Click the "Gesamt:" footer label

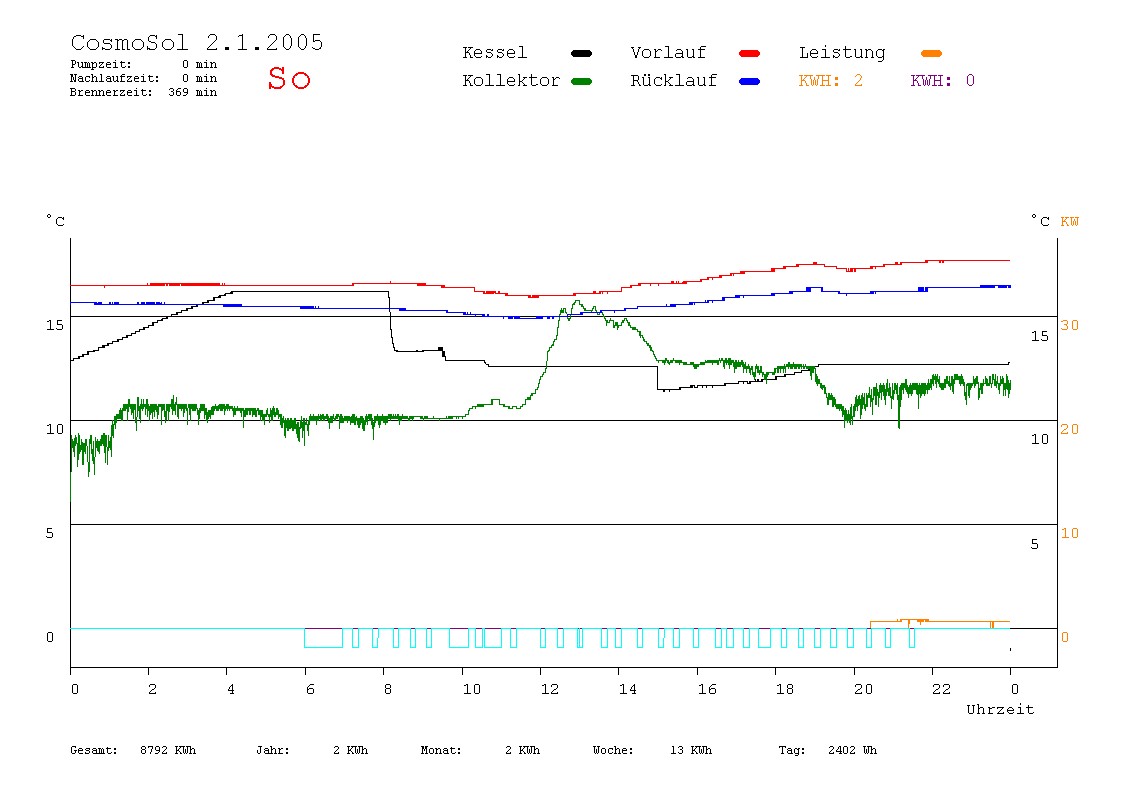pos(94,750)
